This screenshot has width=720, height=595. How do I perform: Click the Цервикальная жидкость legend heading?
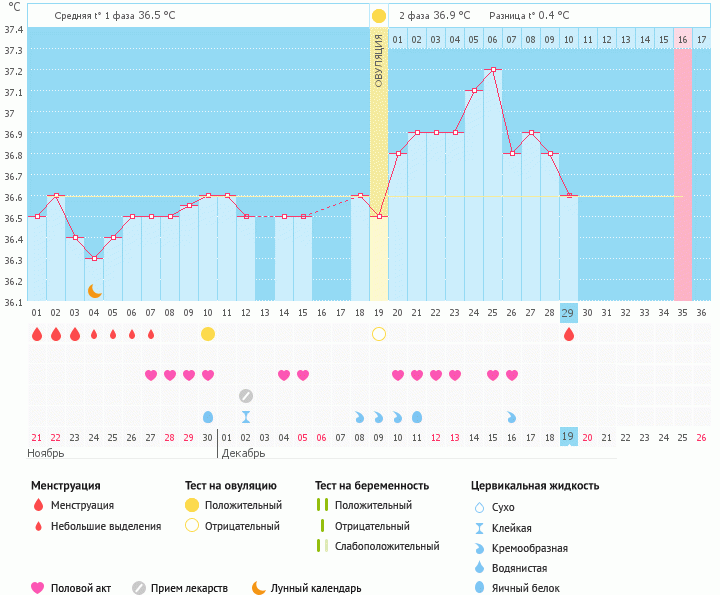[535, 485]
